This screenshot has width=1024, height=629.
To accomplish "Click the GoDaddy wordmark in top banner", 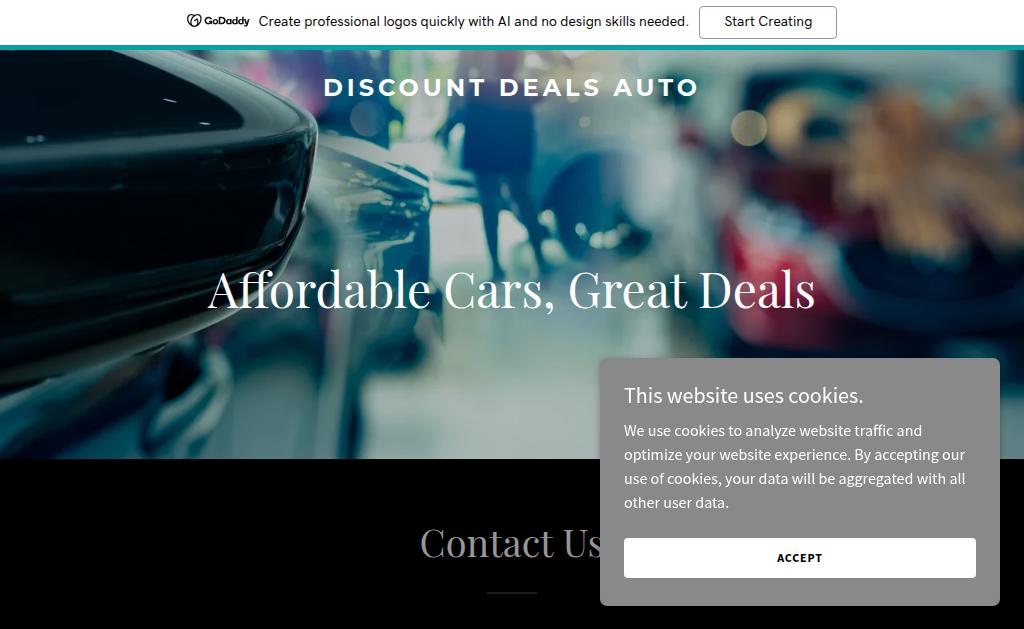I will [x=227, y=21].
